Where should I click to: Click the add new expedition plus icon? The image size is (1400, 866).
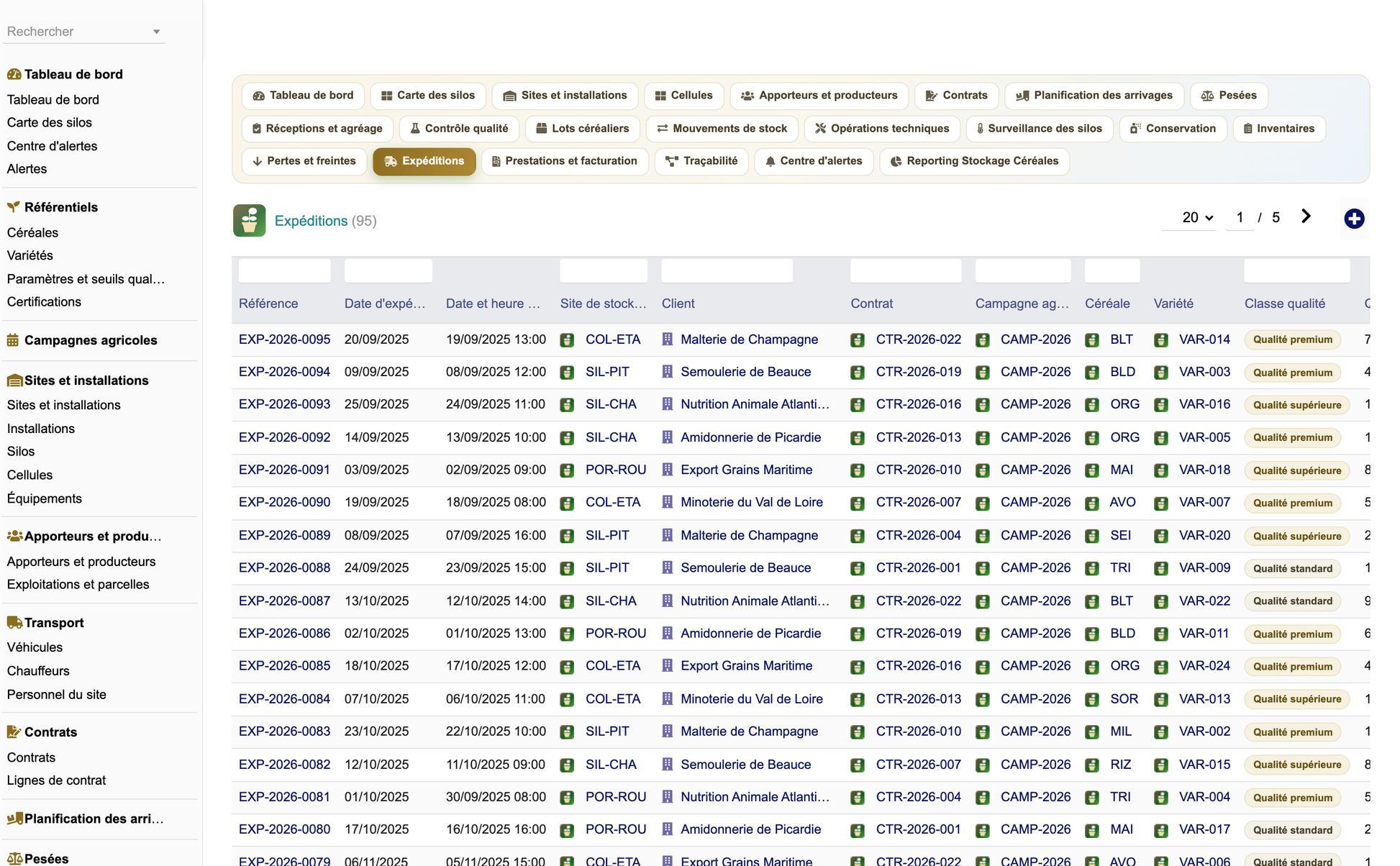pos(1354,219)
